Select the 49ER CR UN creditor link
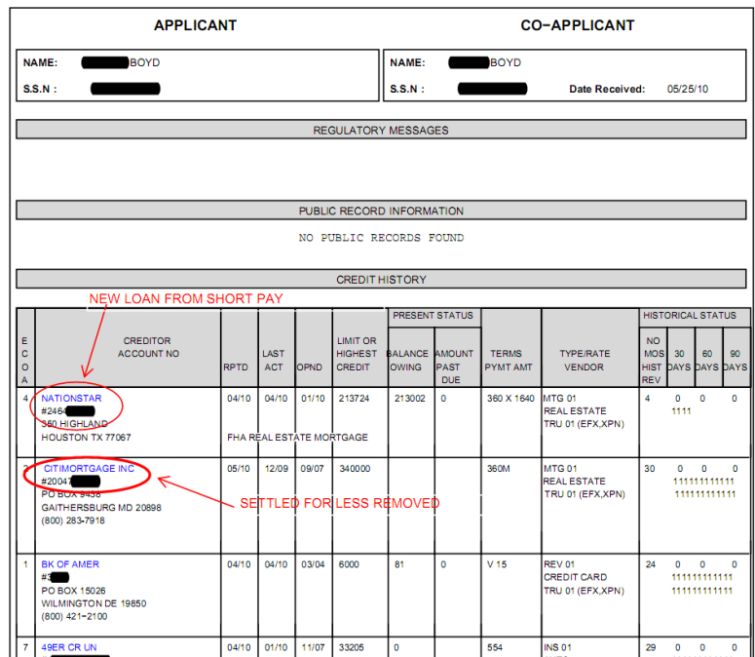 click(x=70, y=646)
